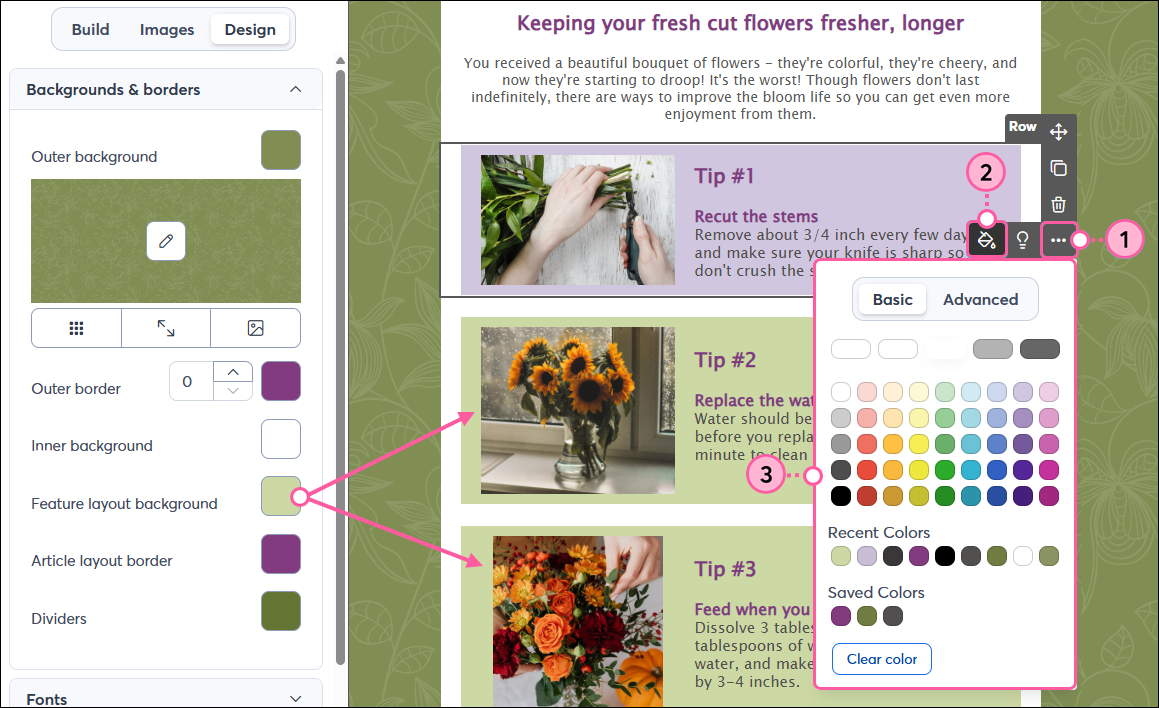This screenshot has height=708, width=1159.
Task: Select the pattern background option icon
Action: 76,328
